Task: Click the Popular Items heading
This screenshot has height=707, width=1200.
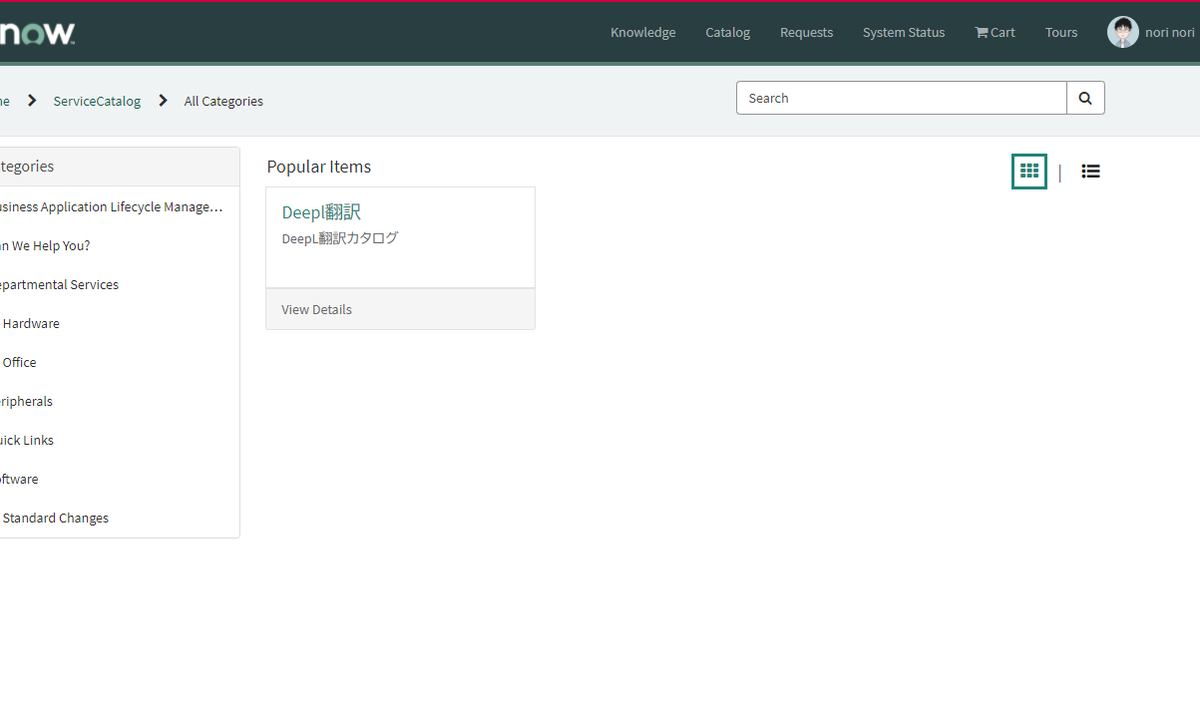Action: [319, 167]
